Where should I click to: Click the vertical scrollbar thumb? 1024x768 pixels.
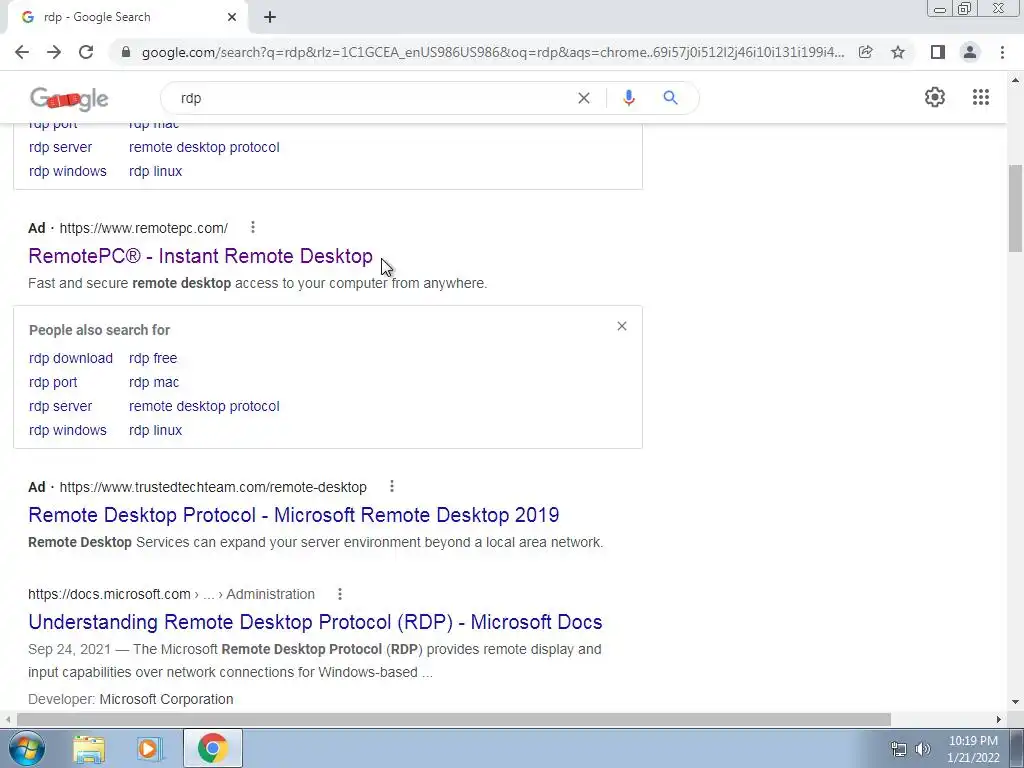click(x=1015, y=208)
